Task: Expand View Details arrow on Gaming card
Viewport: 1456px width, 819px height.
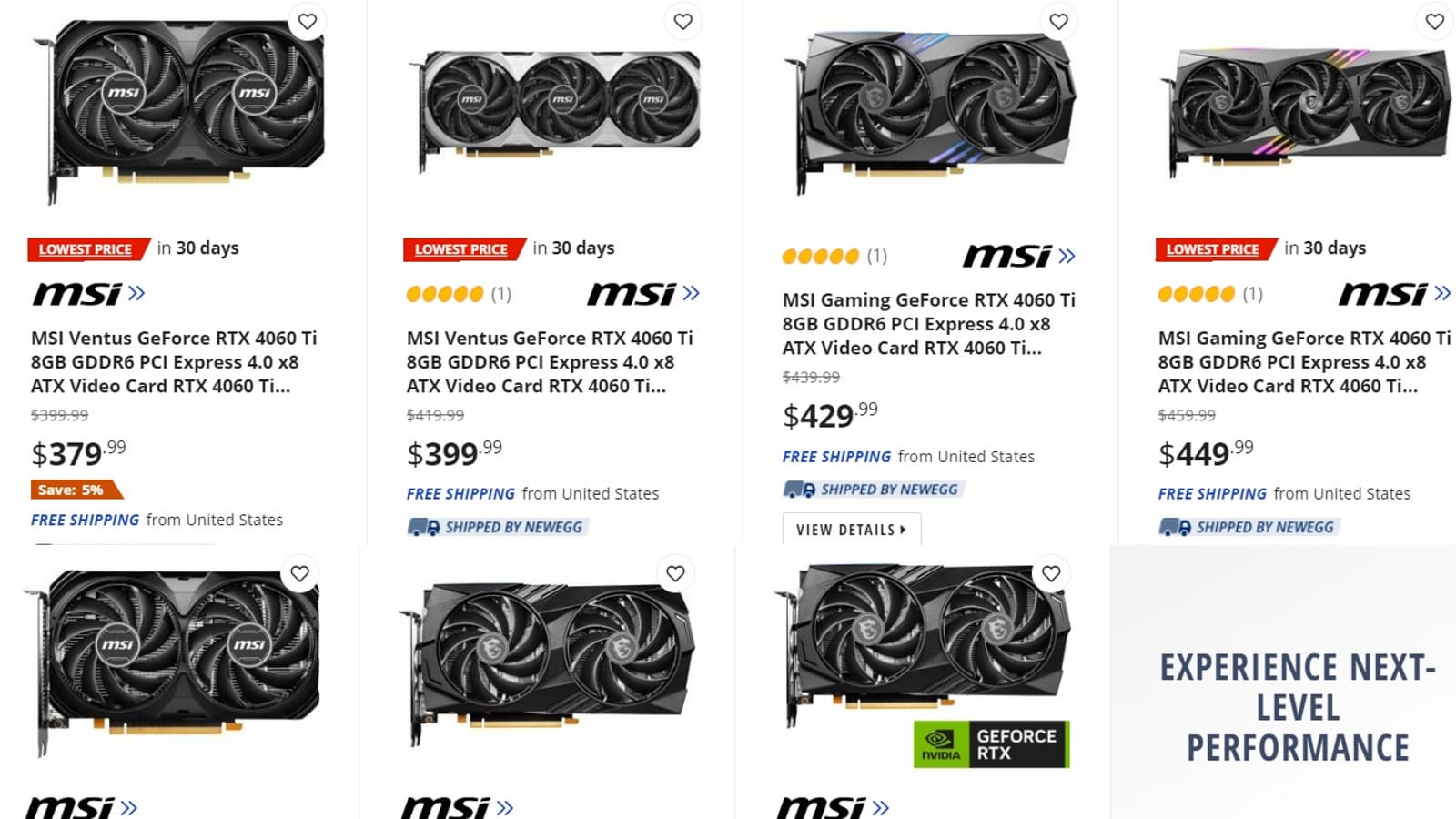Action: [903, 529]
